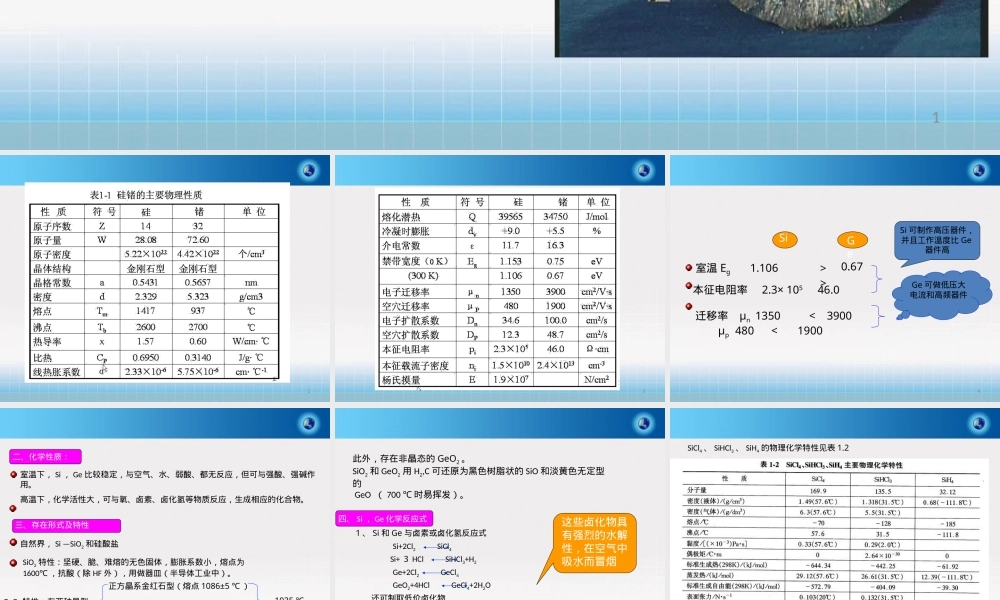Click the crystal photo on the first slide
Viewport: 1000px width, 600px height.
click(772, 28)
